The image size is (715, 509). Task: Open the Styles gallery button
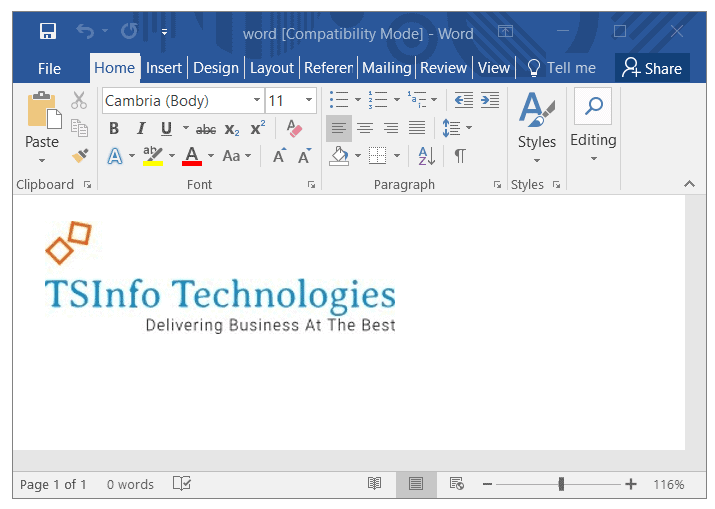[x=537, y=128]
